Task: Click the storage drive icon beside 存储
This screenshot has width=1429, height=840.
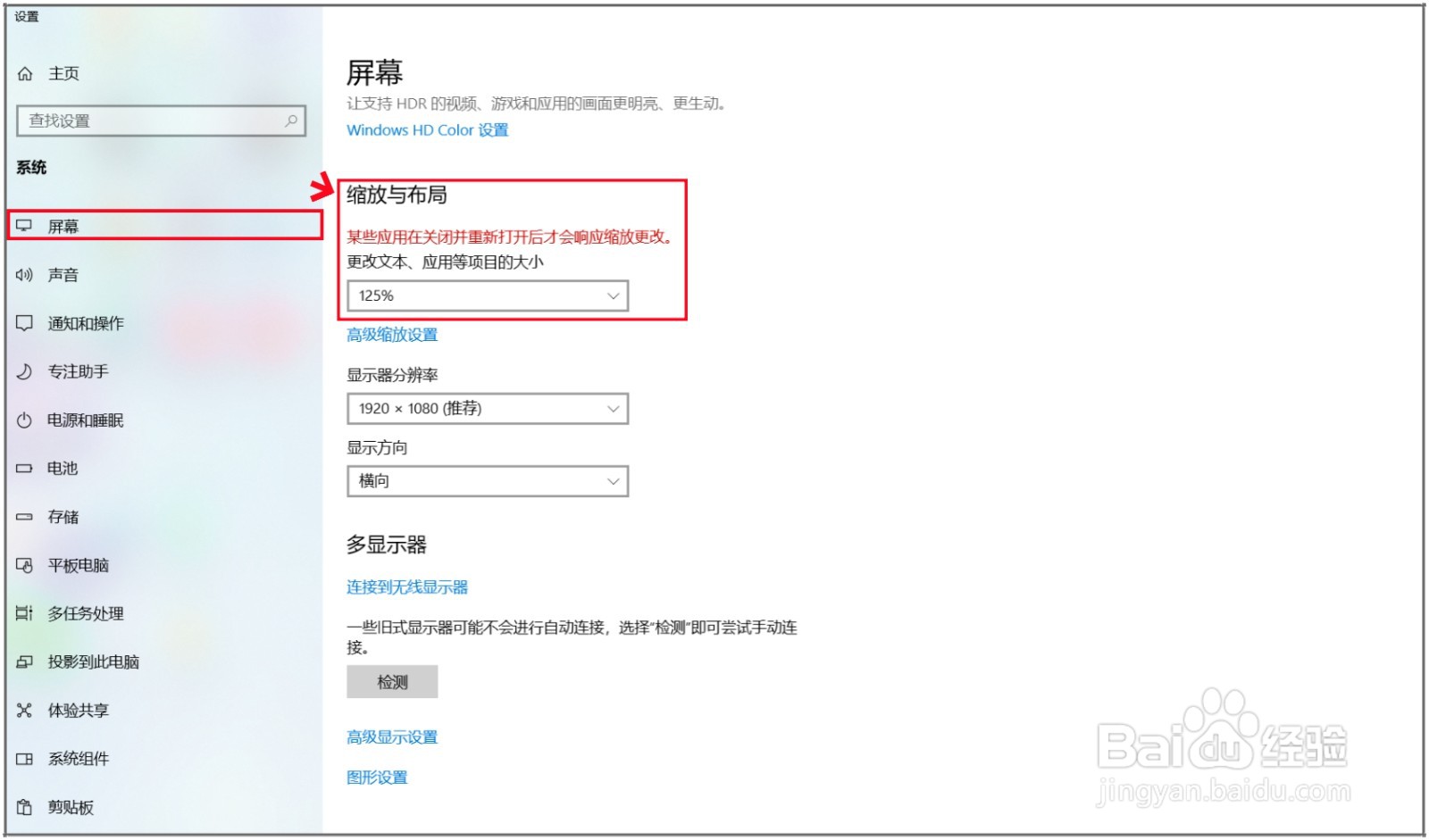Action: [x=25, y=517]
